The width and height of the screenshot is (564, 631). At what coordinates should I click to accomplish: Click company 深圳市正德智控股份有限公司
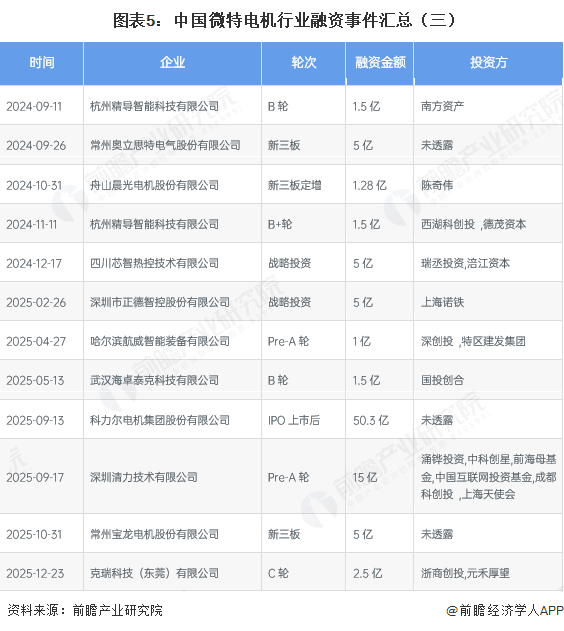click(160, 302)
